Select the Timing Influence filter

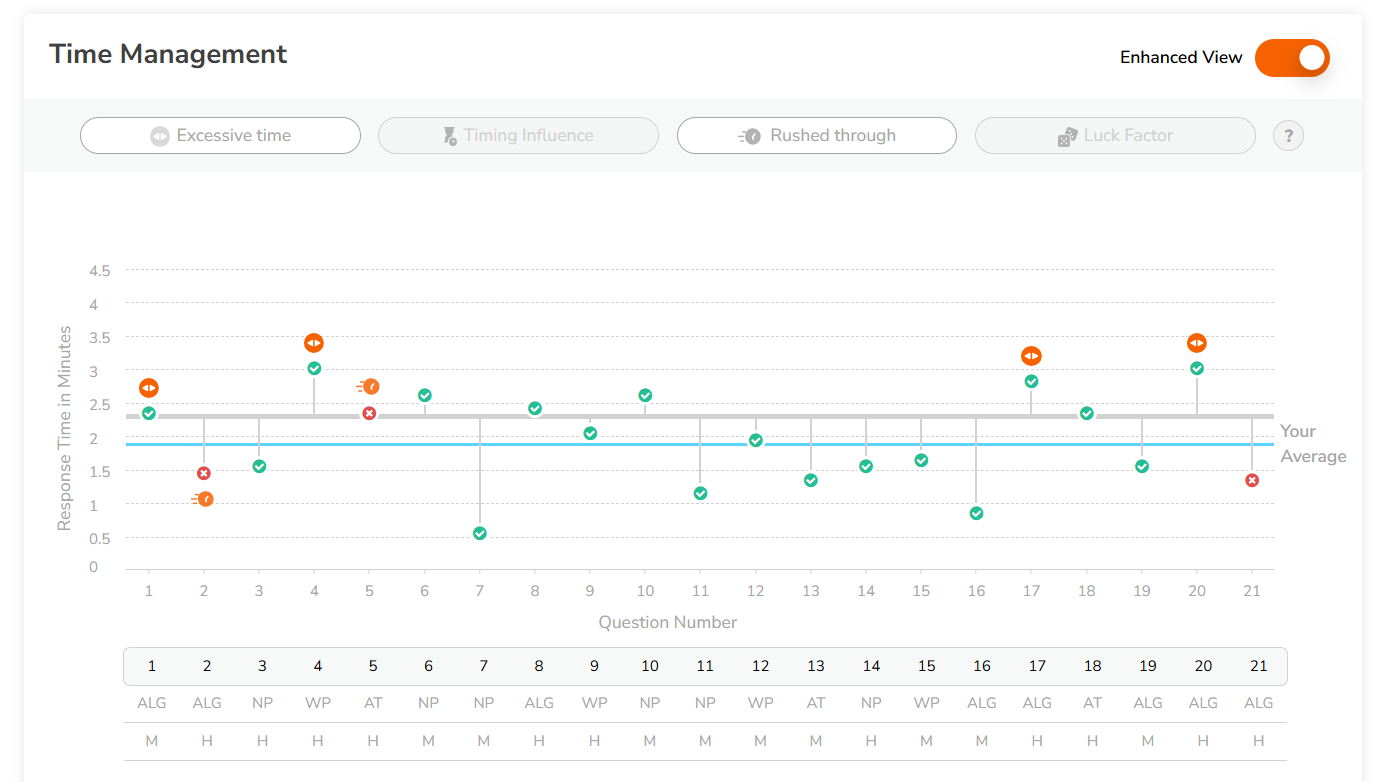518,136
